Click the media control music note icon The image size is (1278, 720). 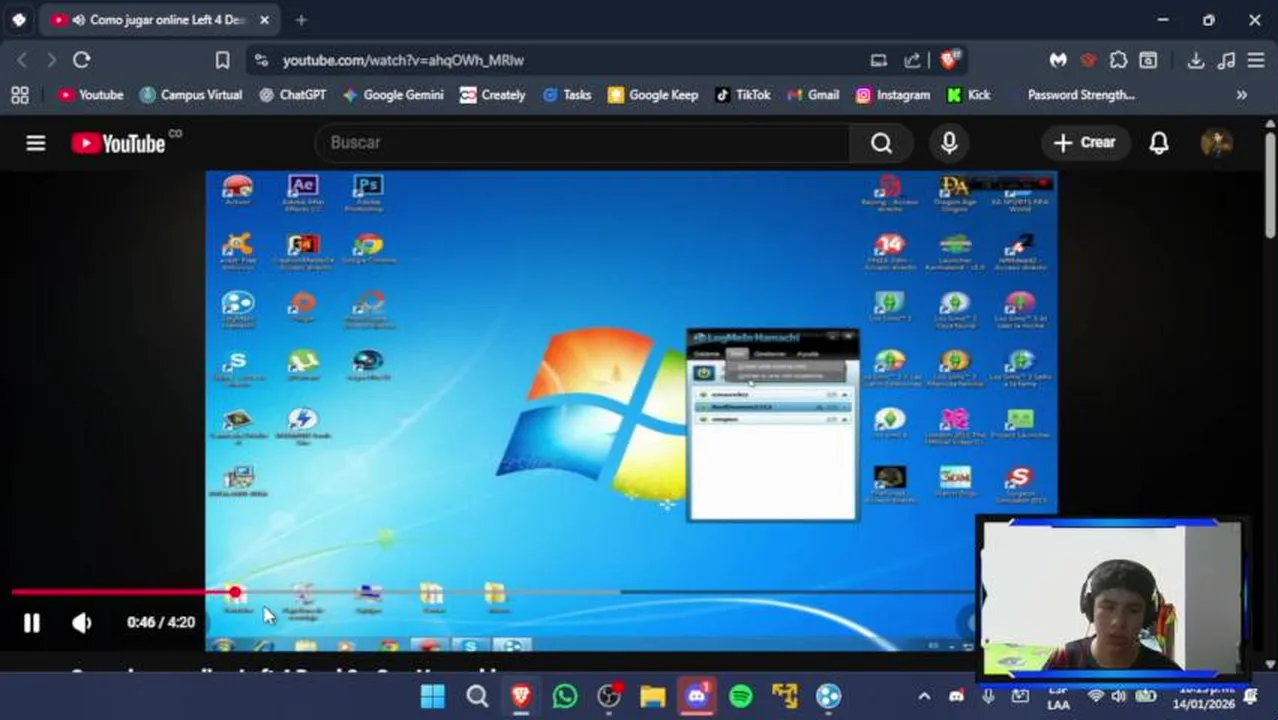(x=1226, y=60)
